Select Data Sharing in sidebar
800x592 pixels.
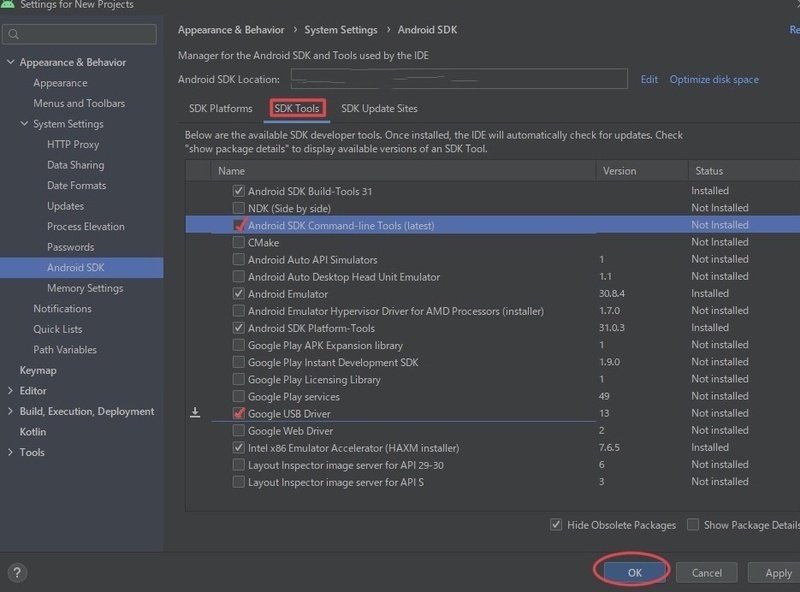pyautogui.click(x=76, y=165)
